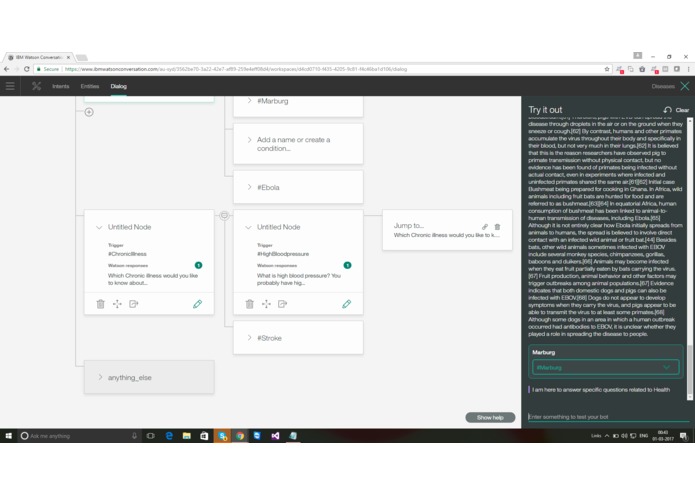
Task: Click the Chrome icon in the taskbar
Action: coord(240,436)
